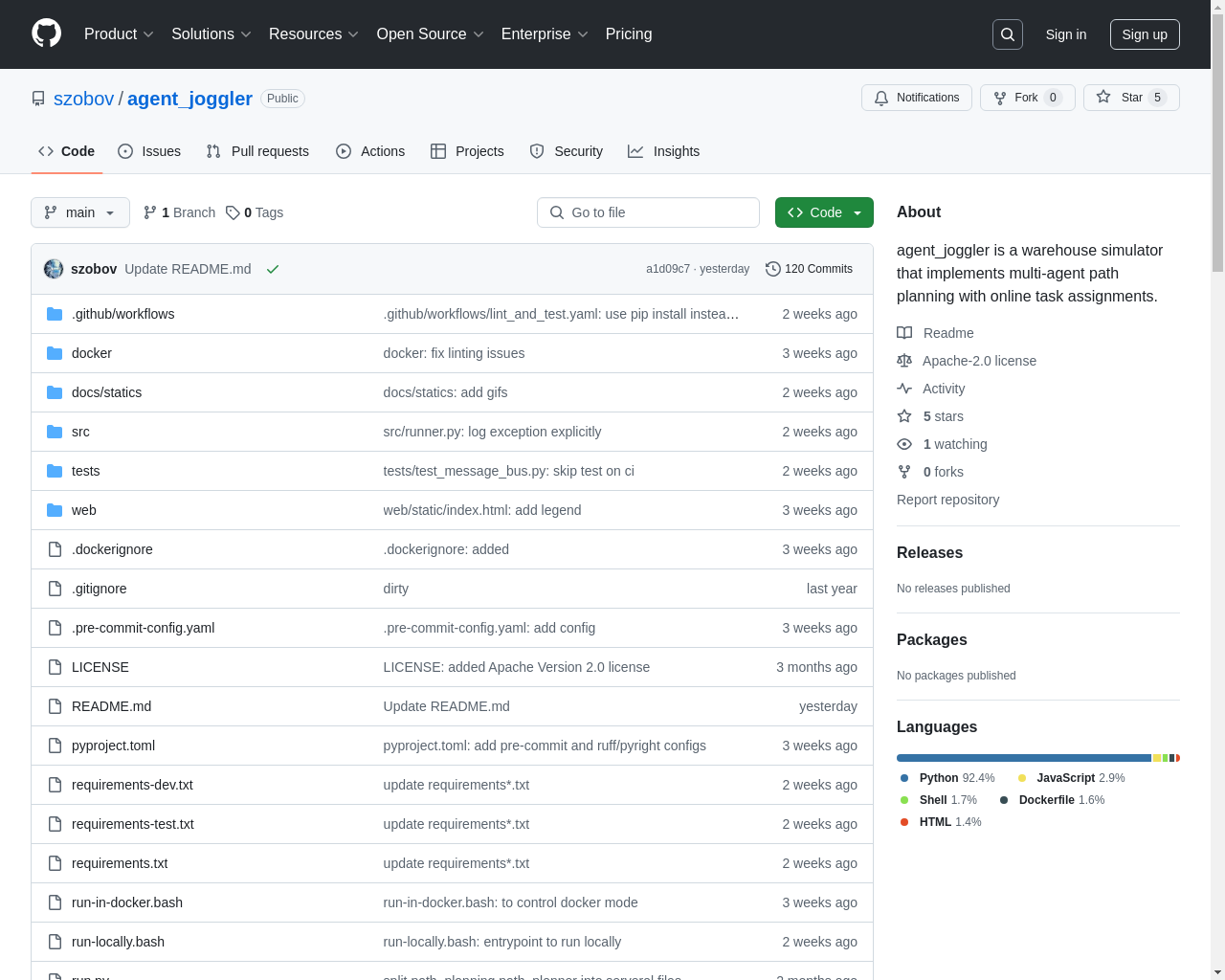Click the folder icon for tests

[x=55, y=471]
